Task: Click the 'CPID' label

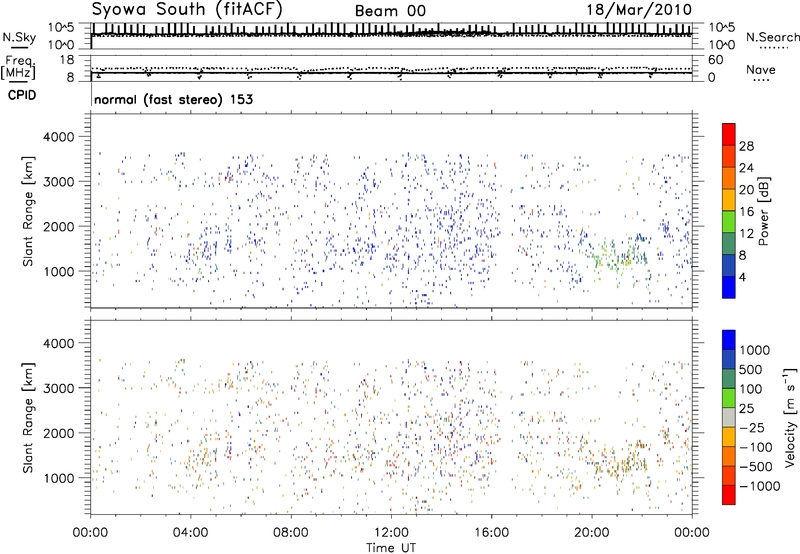Action: (22, 95)
